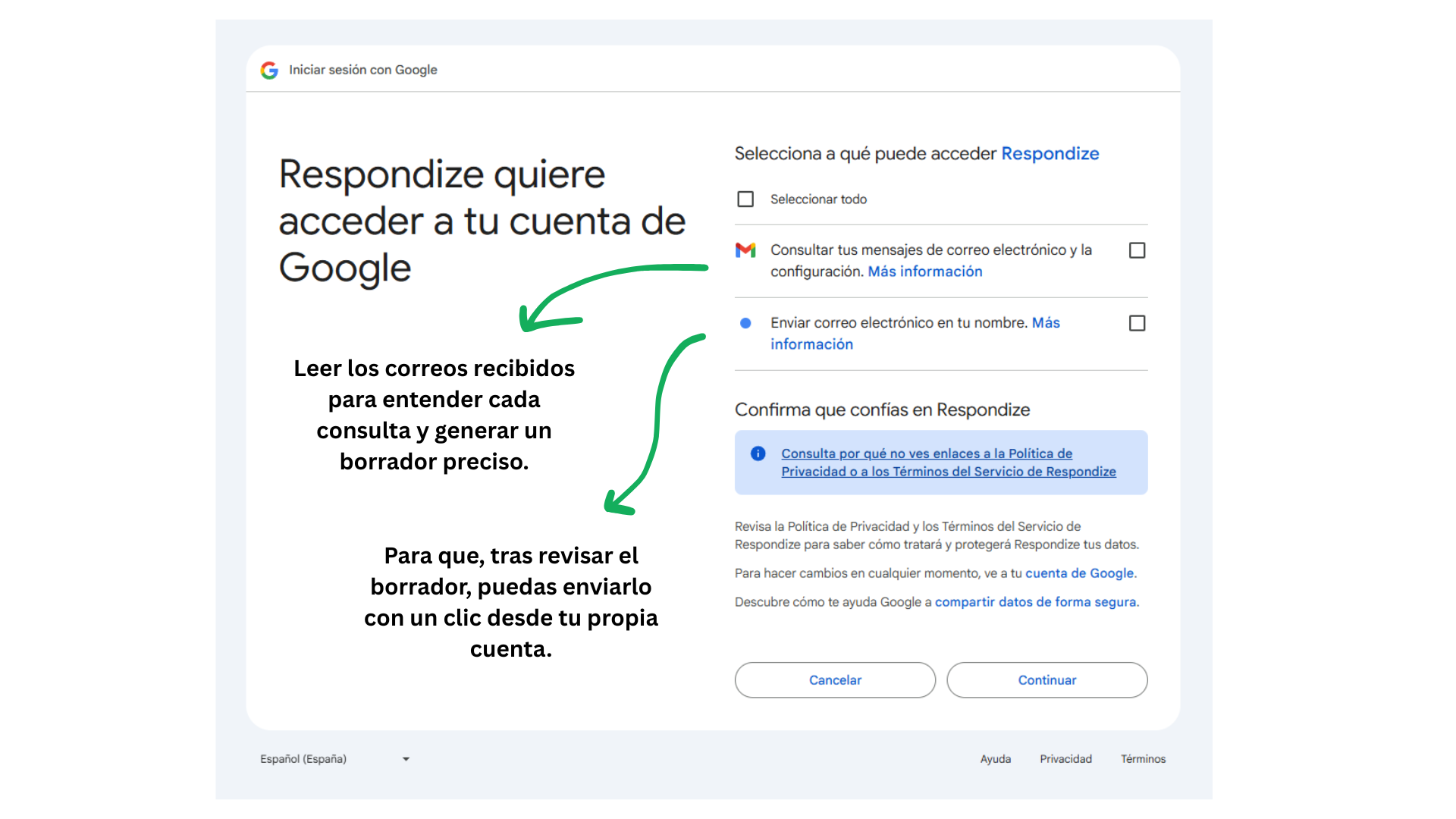This screenshot has width=1456, height=819.
Task: Open the Respondize app name link
Action: [1050, 154]
